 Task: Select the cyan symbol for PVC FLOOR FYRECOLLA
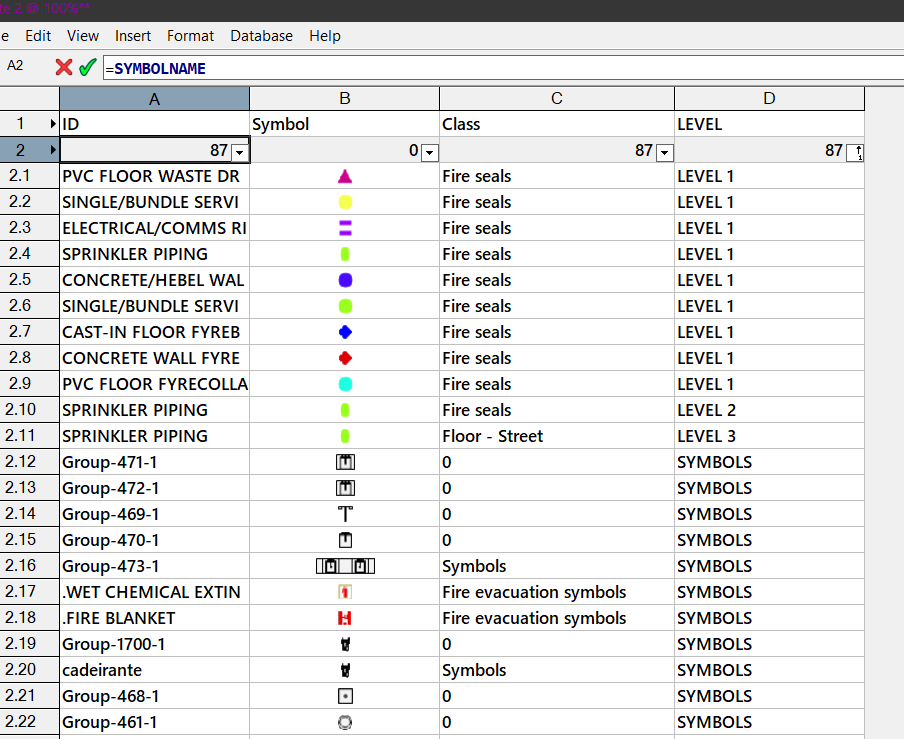pyautogui.click(x=345, y=384)
